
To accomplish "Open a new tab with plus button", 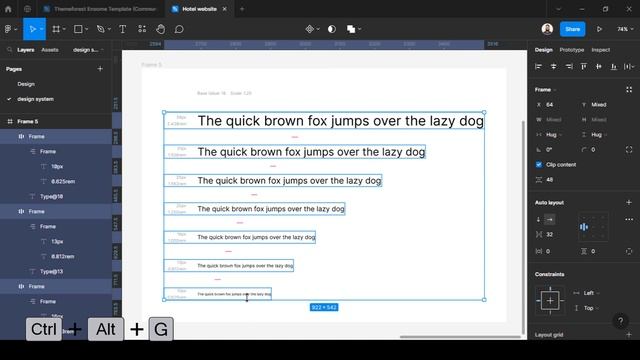I will point(242,9).
